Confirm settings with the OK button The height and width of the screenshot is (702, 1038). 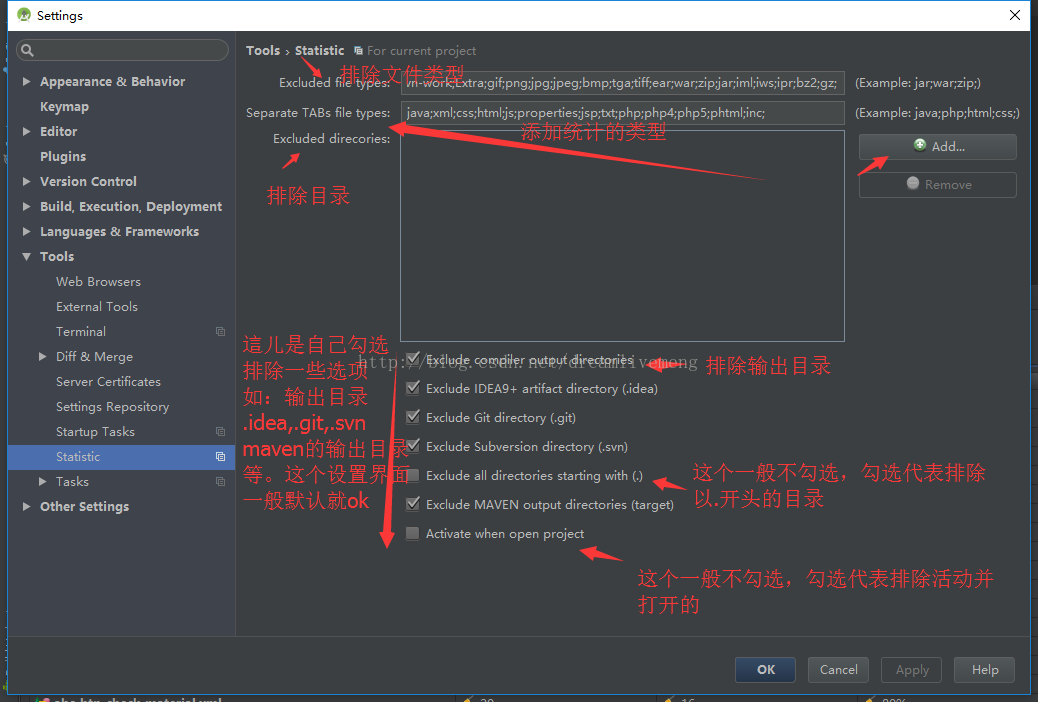tap(765, 670)
